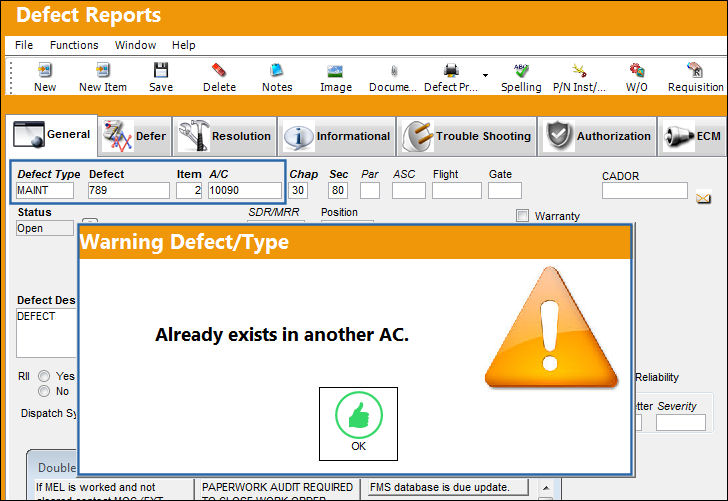Viewport: 728px width, 501px height.
Task: Switch to the Trouble Shooting tab
Action: click(467, 136)
